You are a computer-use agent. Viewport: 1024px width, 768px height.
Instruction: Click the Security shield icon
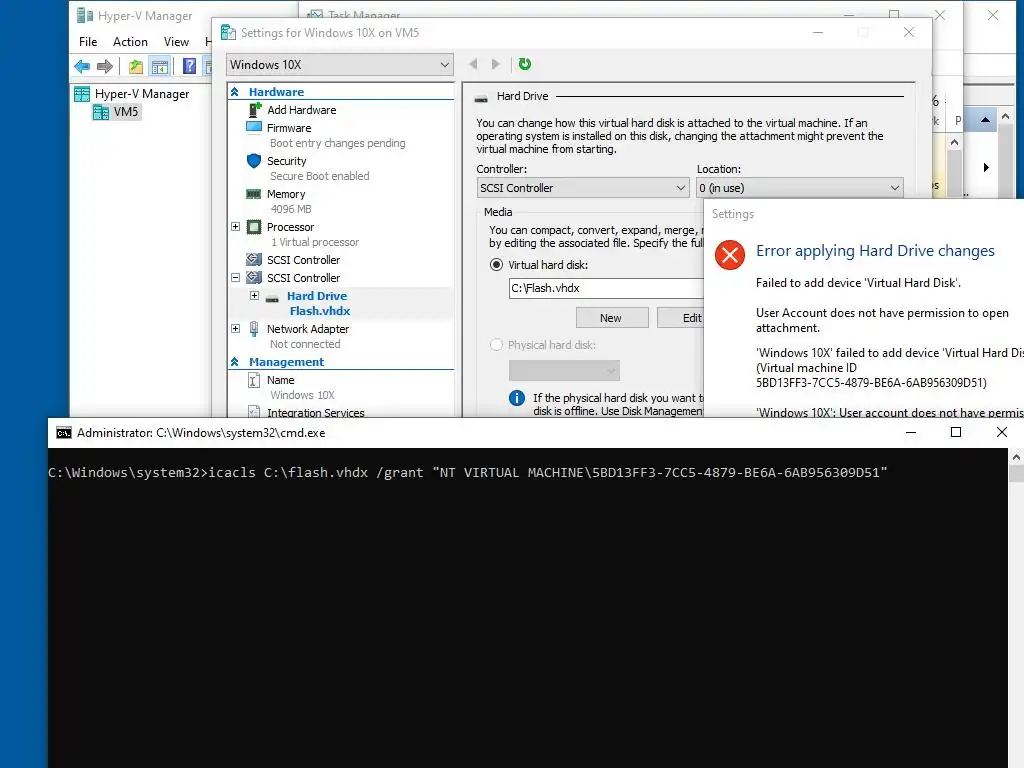(x=254, y=161)
